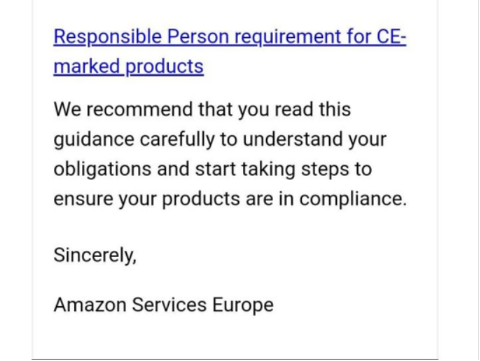Click the word "guidance" in the paragraph
This screenshot has width=480, height=361.
[94, 139]
